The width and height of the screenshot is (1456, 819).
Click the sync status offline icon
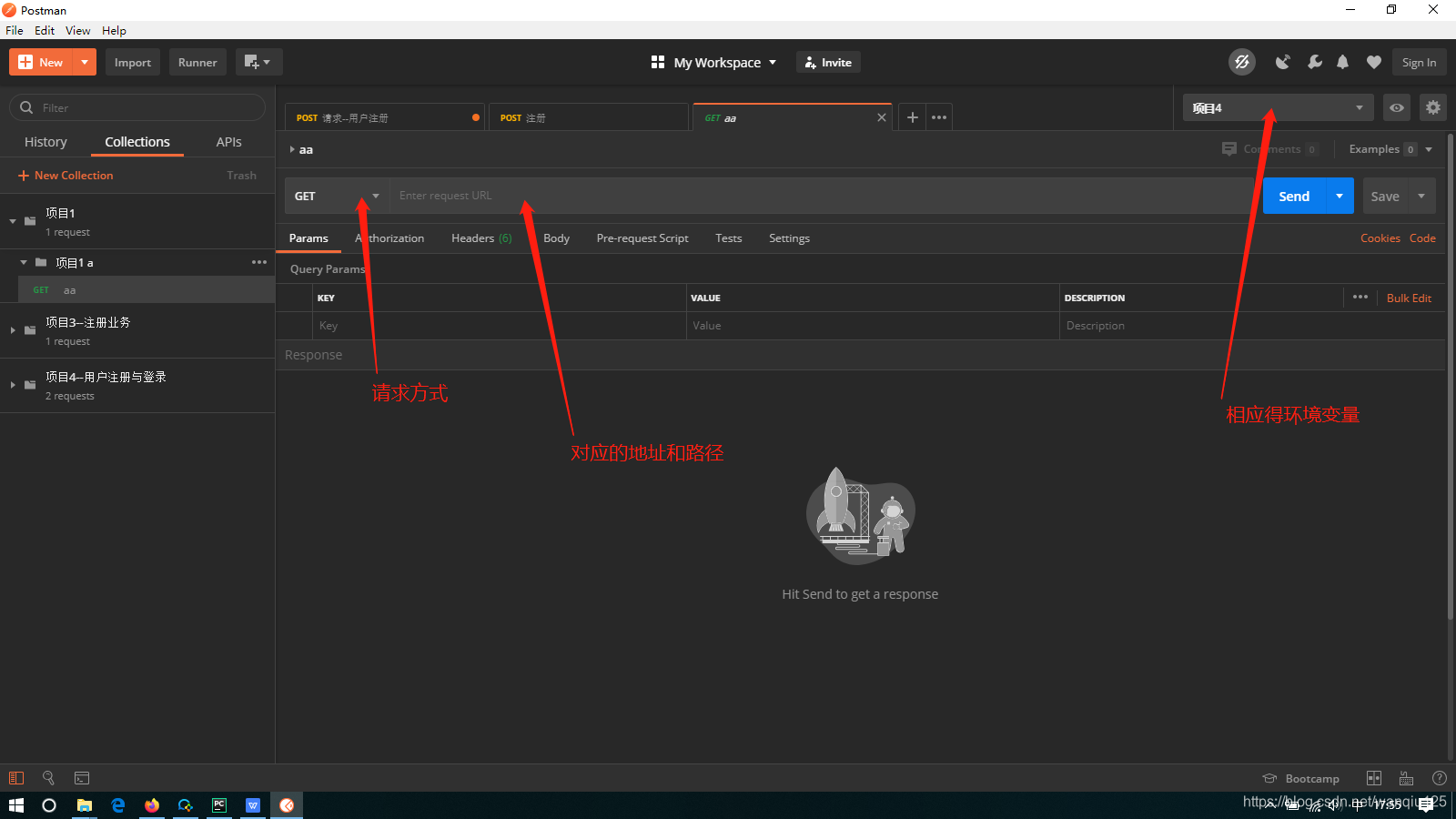coord(1241,62)
